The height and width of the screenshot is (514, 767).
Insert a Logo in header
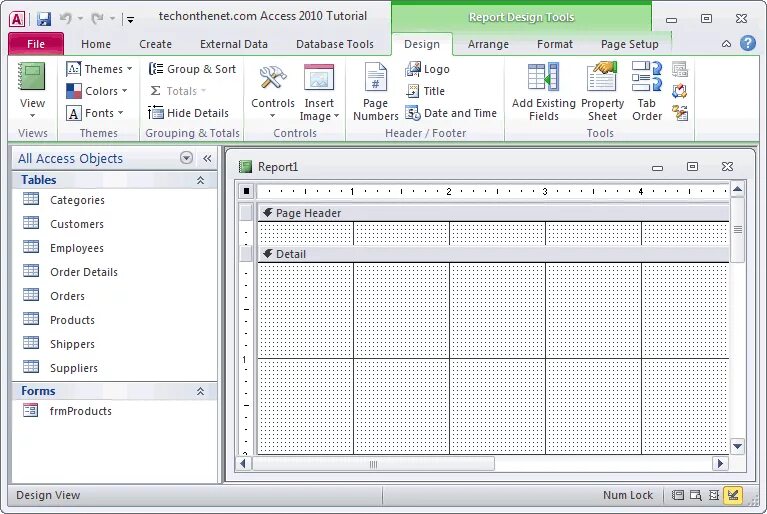tap(427, 69)
